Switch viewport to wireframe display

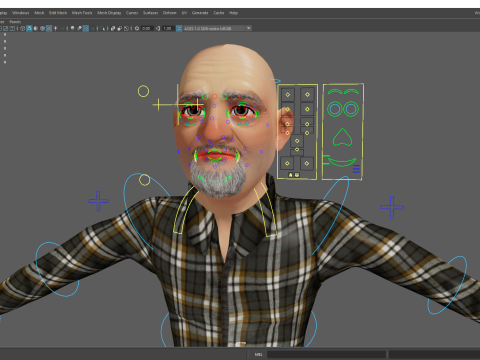coord(22,28)
